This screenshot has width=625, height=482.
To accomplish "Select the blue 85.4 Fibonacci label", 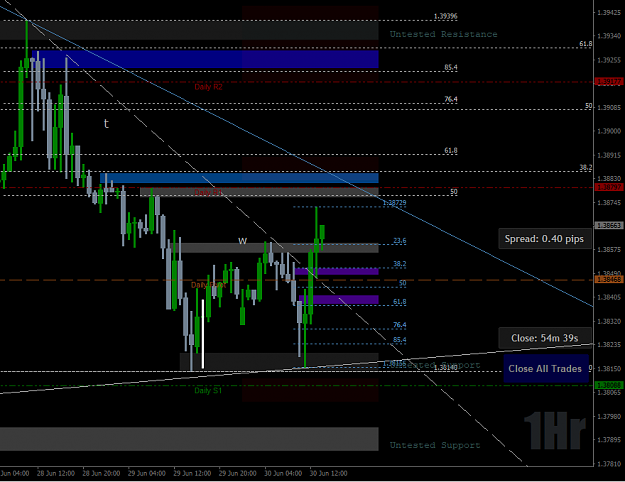I will point(400,340).
